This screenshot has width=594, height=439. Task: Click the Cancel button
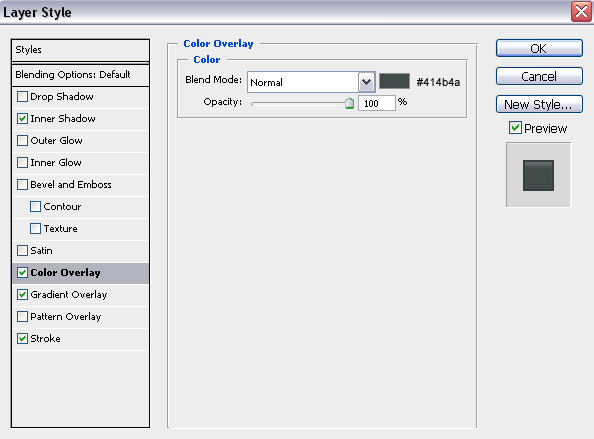(539, 77)
